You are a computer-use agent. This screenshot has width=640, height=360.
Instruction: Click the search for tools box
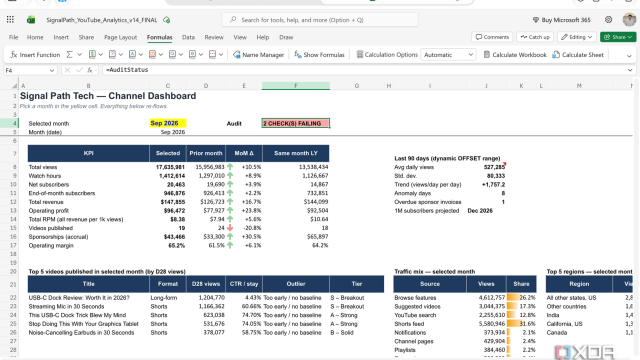tap(320, 20)
